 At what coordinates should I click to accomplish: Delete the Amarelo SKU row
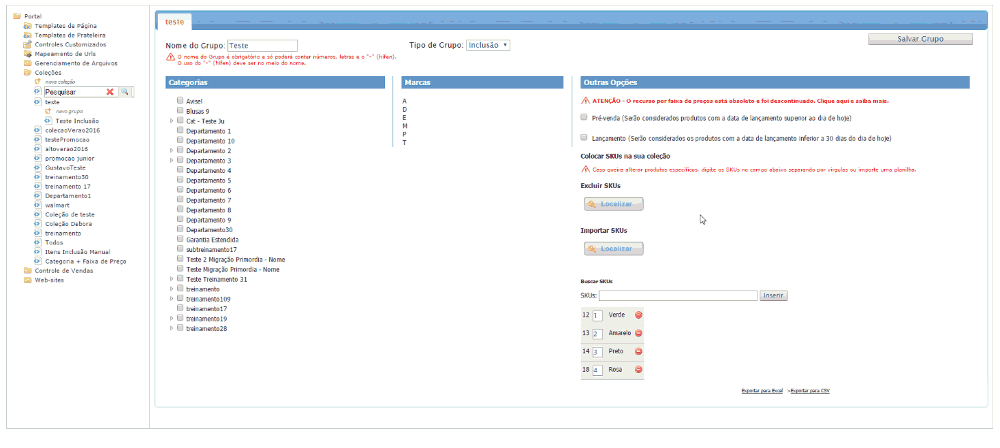639,333
